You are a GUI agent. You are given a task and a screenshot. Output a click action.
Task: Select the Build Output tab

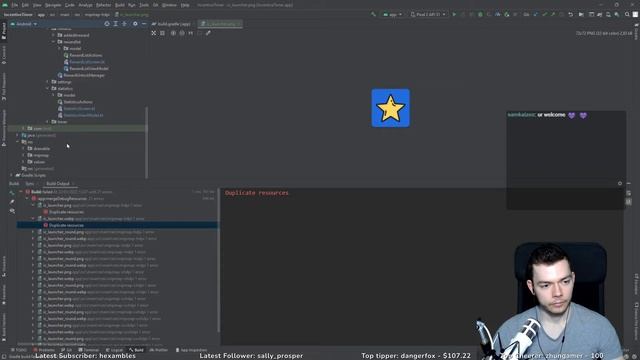[58, 184]
